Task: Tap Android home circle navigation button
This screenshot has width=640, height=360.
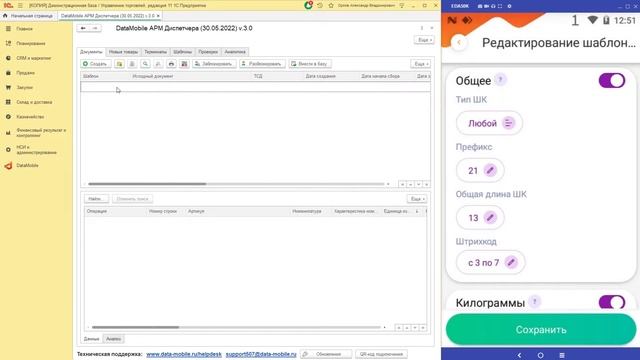Action: (x=540, y=356)
